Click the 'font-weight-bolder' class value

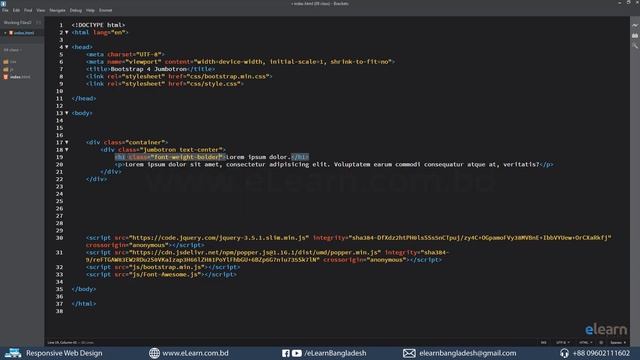[x=187, y=157]
